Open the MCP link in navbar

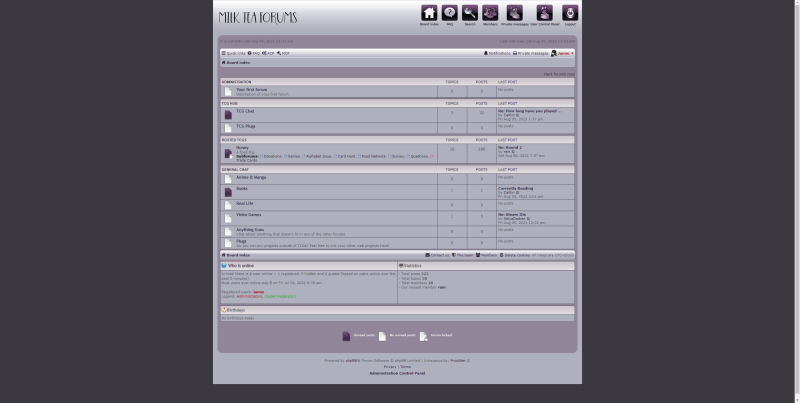click(x=283, y=53)
